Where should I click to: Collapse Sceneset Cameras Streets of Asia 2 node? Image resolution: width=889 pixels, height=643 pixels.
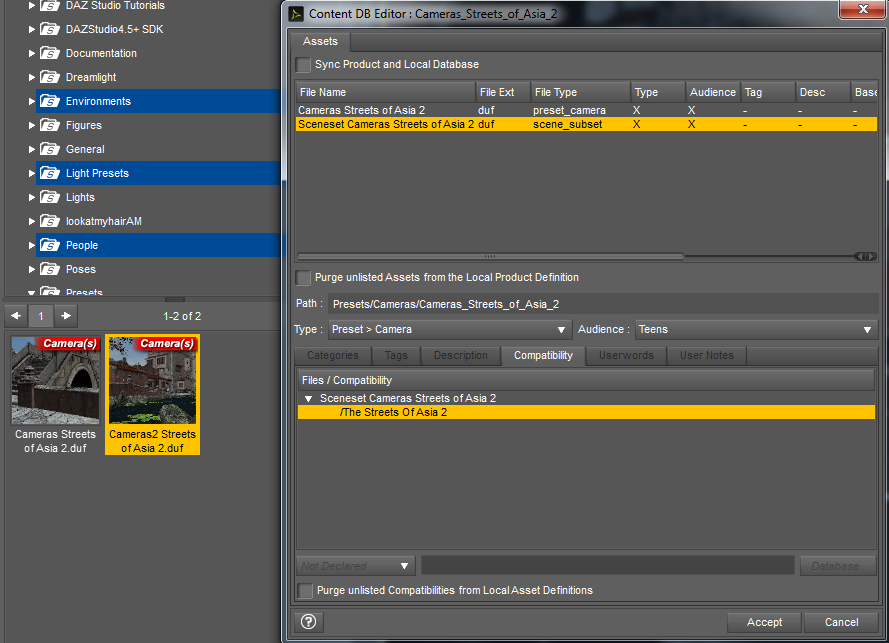(308, 399)
